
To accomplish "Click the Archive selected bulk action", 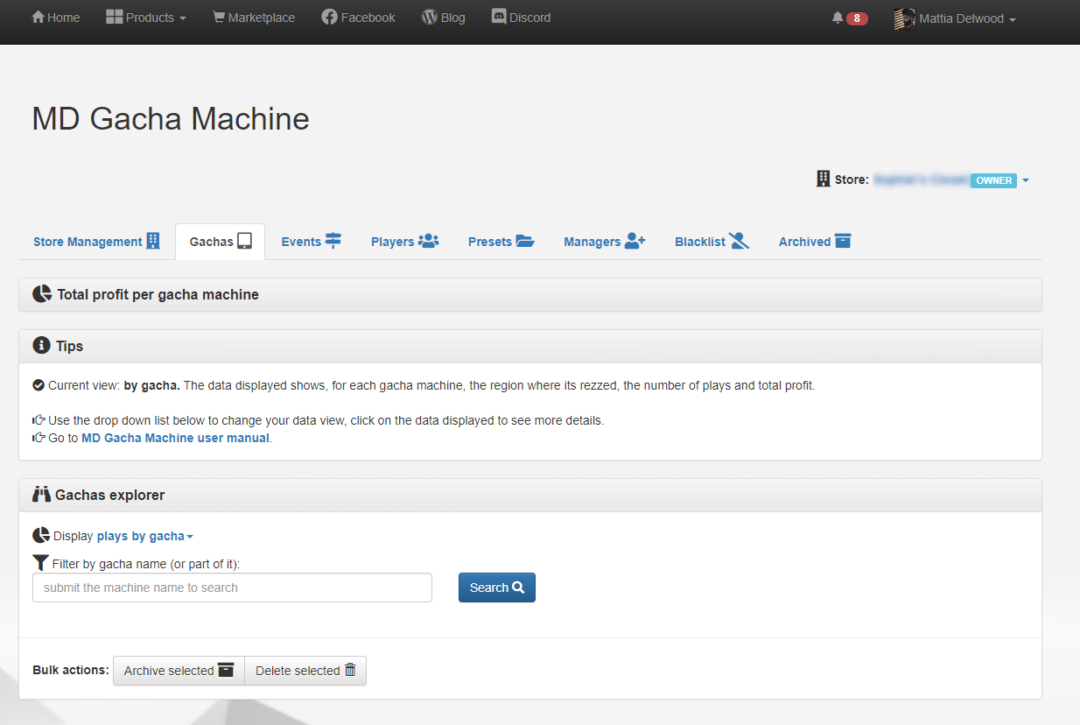I will click(x=178, y=670).
